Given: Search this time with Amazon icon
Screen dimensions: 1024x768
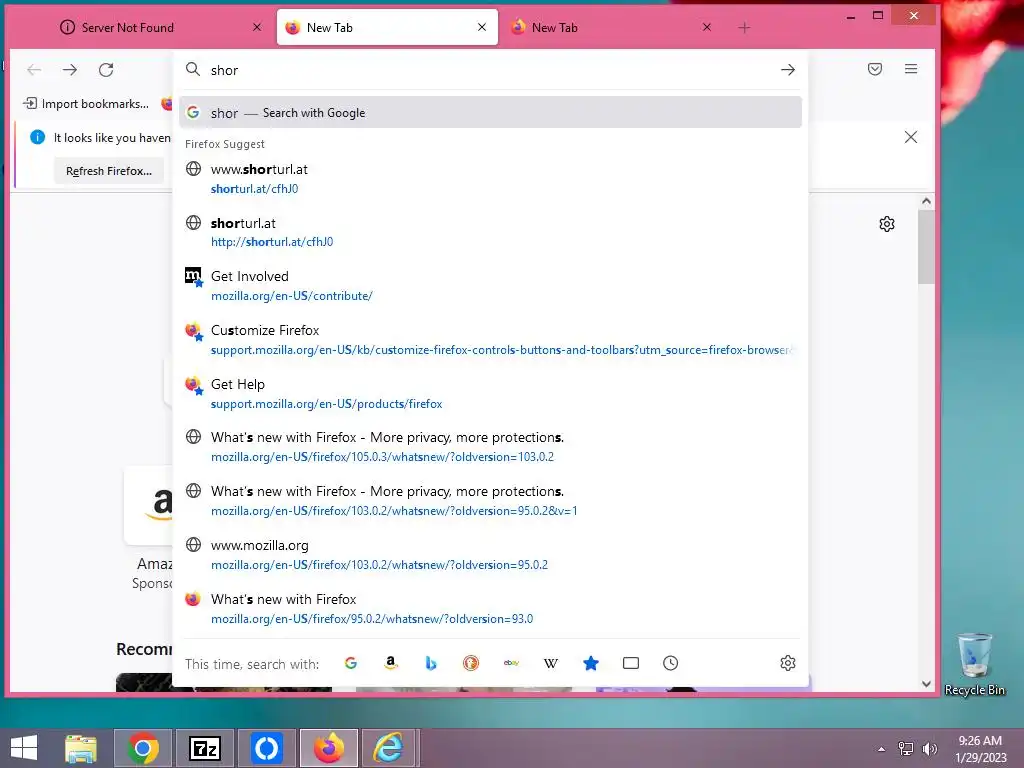Looking at the screenshot, I should point(391,664).
